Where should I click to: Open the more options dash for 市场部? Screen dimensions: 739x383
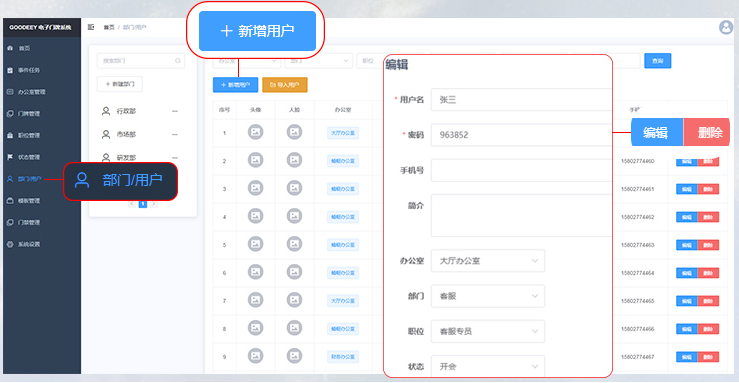click(x=175, y=134)
